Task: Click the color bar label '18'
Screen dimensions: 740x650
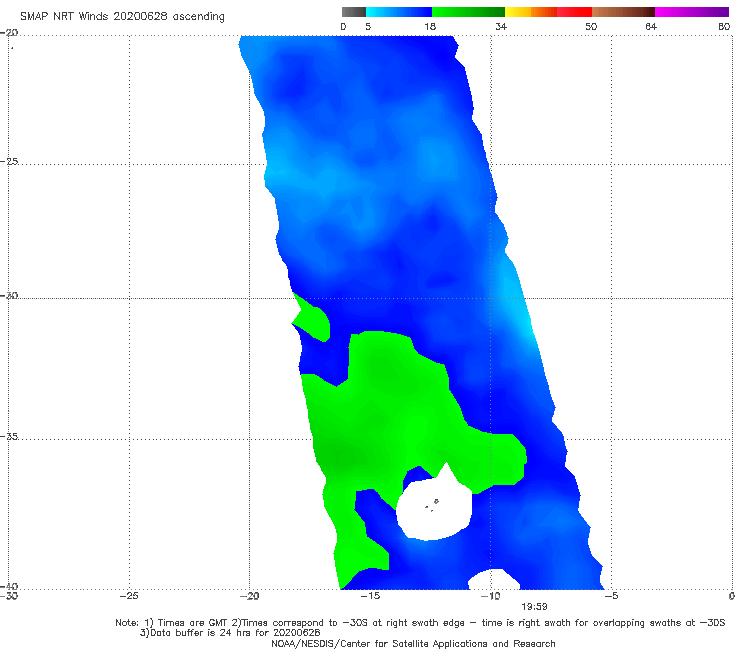Action: 430,26
